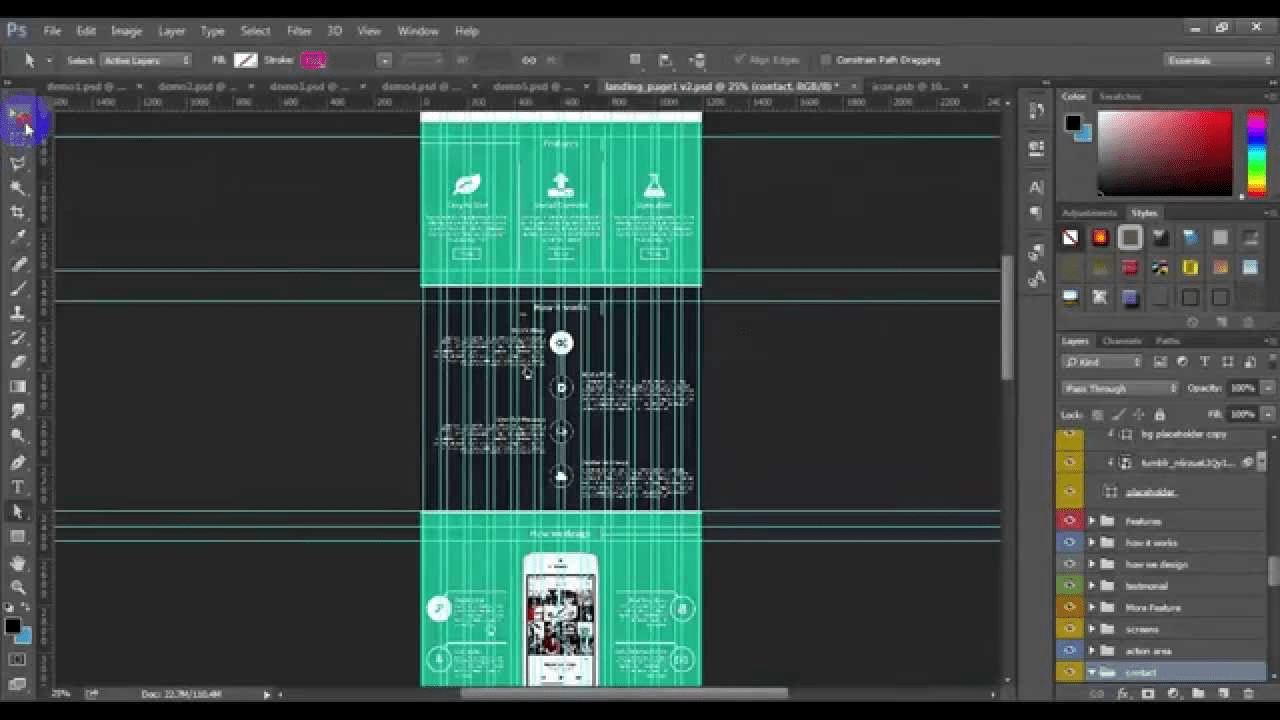Select the Gradient tool

(17, 387)
